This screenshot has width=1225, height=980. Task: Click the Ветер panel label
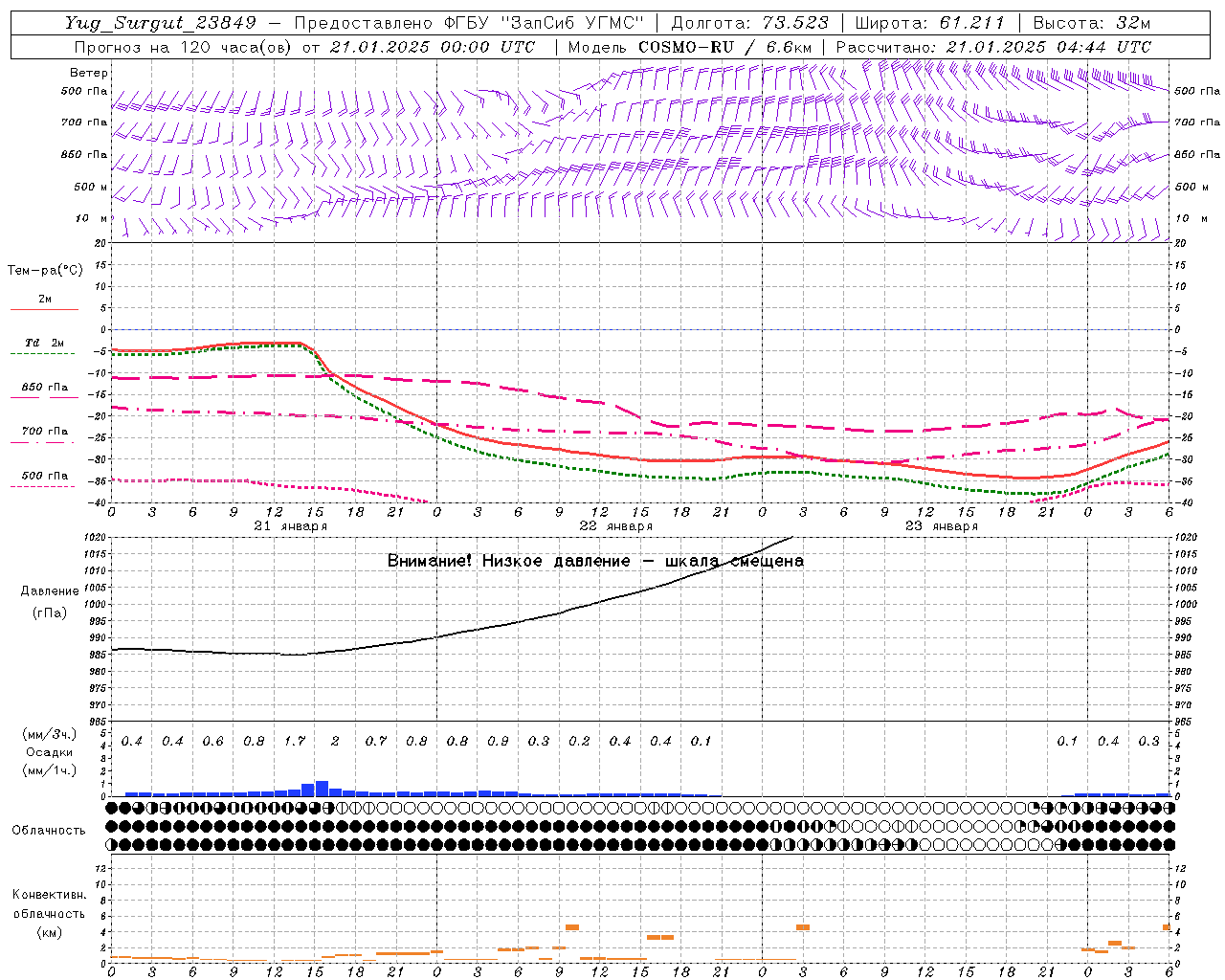coord(89,73)
